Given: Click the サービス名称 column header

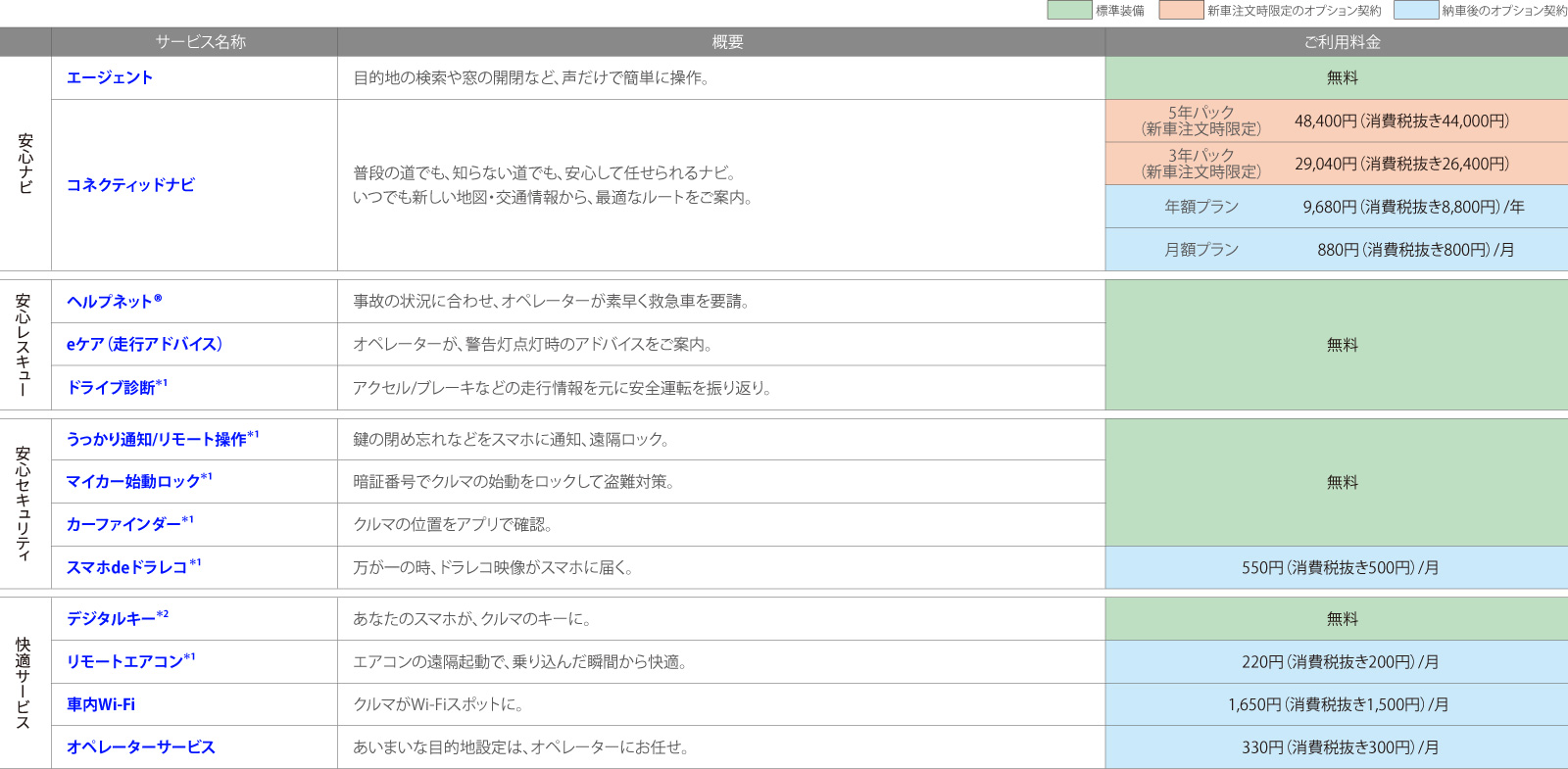Looking at the screenshot, I should (200, 42).
